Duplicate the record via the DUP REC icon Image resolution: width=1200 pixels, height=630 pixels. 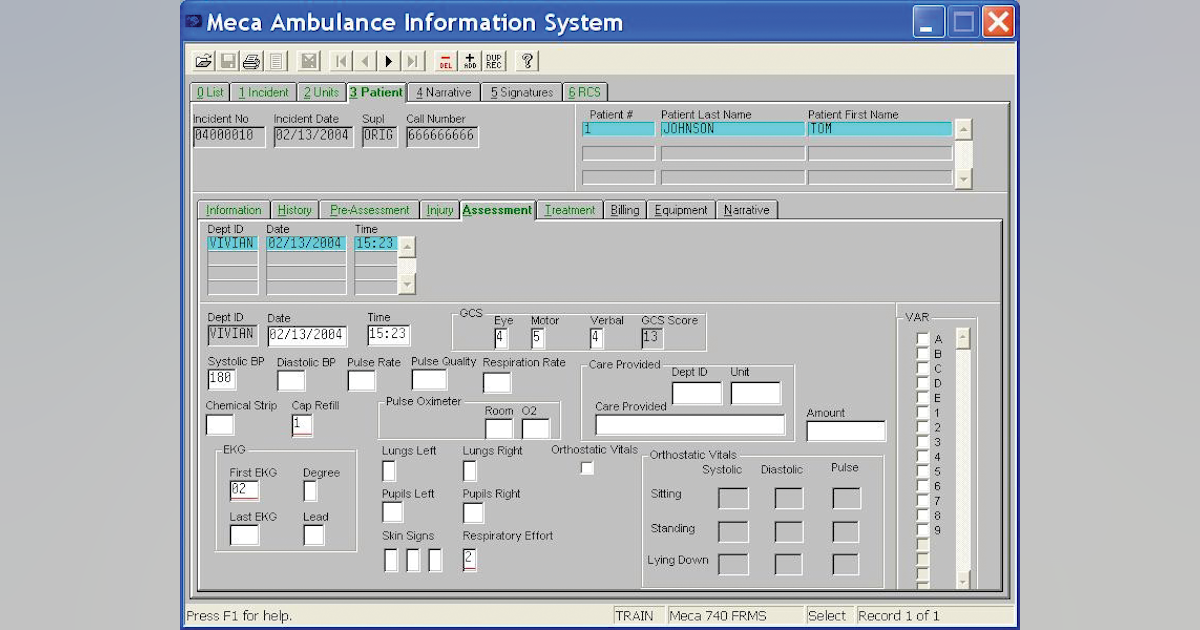(x=494, y=60)
